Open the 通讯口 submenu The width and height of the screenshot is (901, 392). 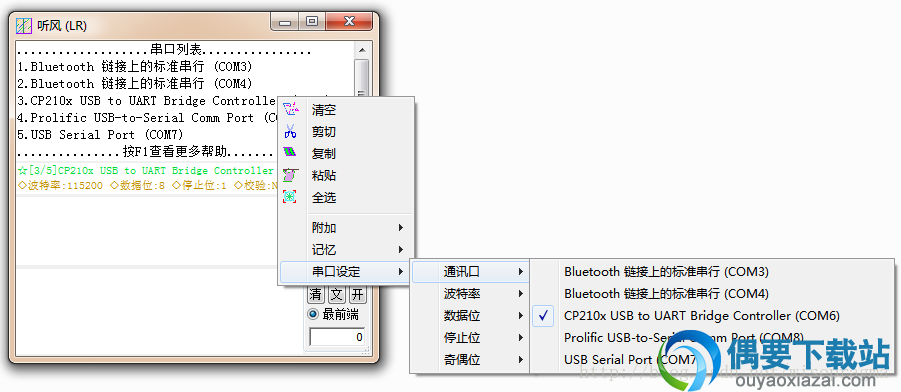(471, 271)
